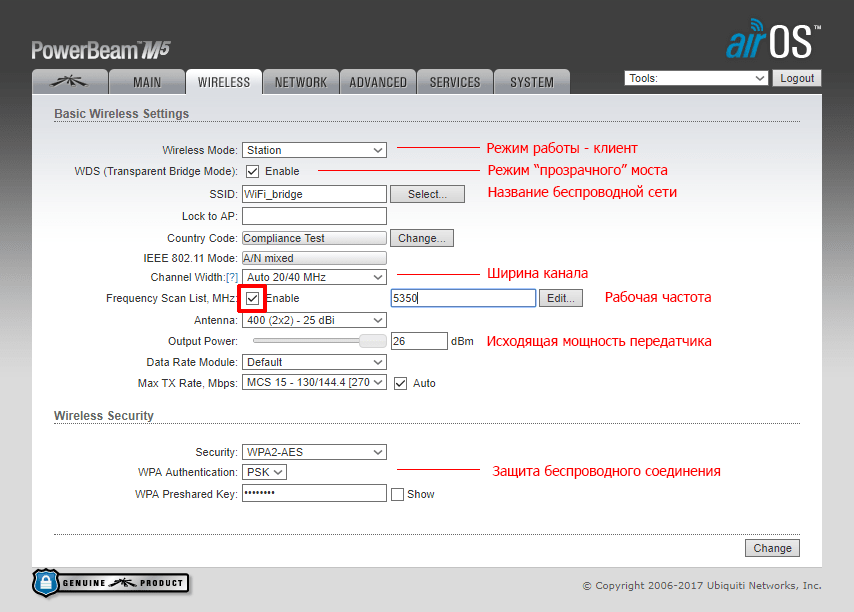The width and height of the screenshot is (854, 612).
Task: Click the Lock to AP field
Action: (314, 216)
